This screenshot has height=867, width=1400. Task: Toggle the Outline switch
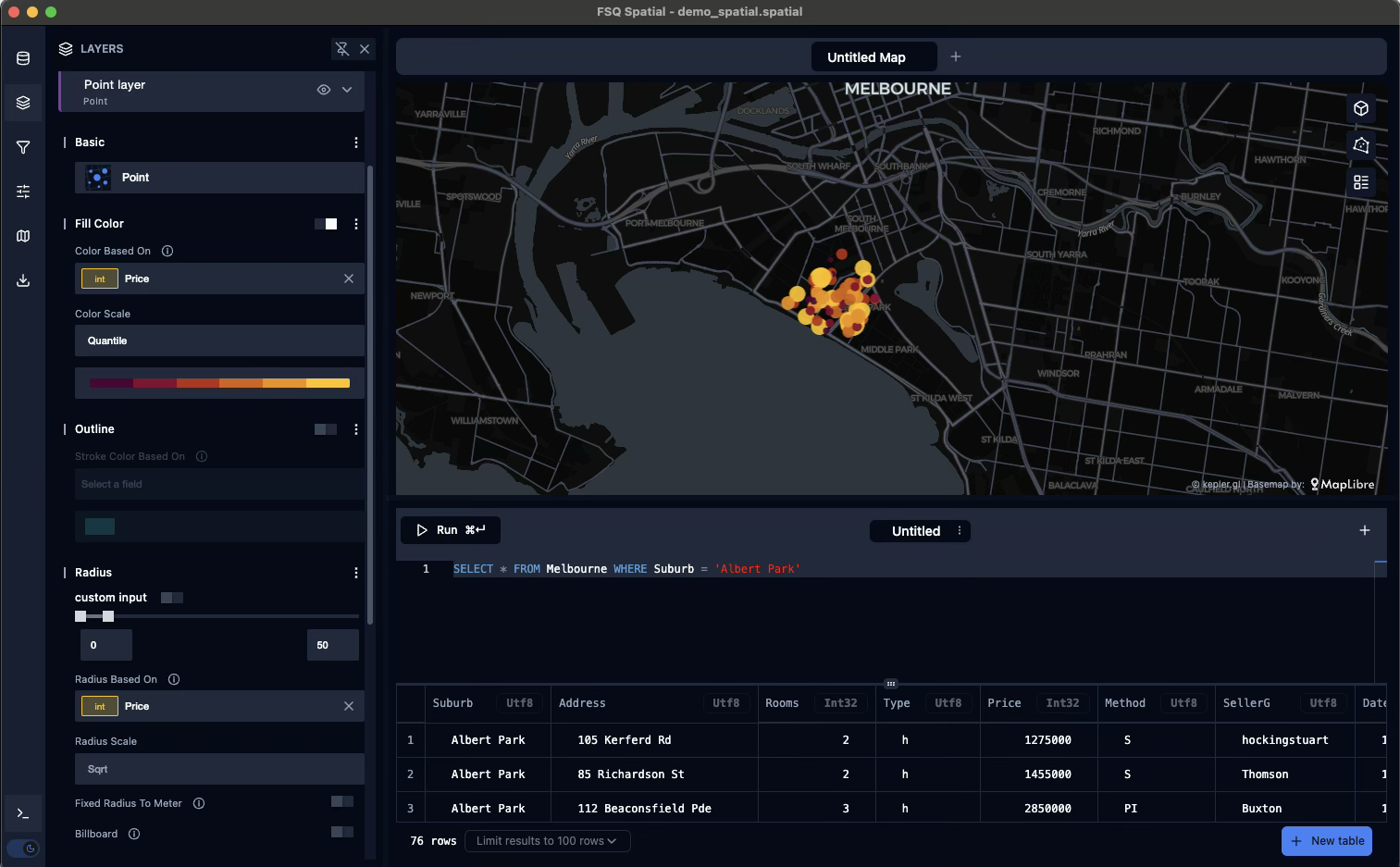tap(326, 429)
